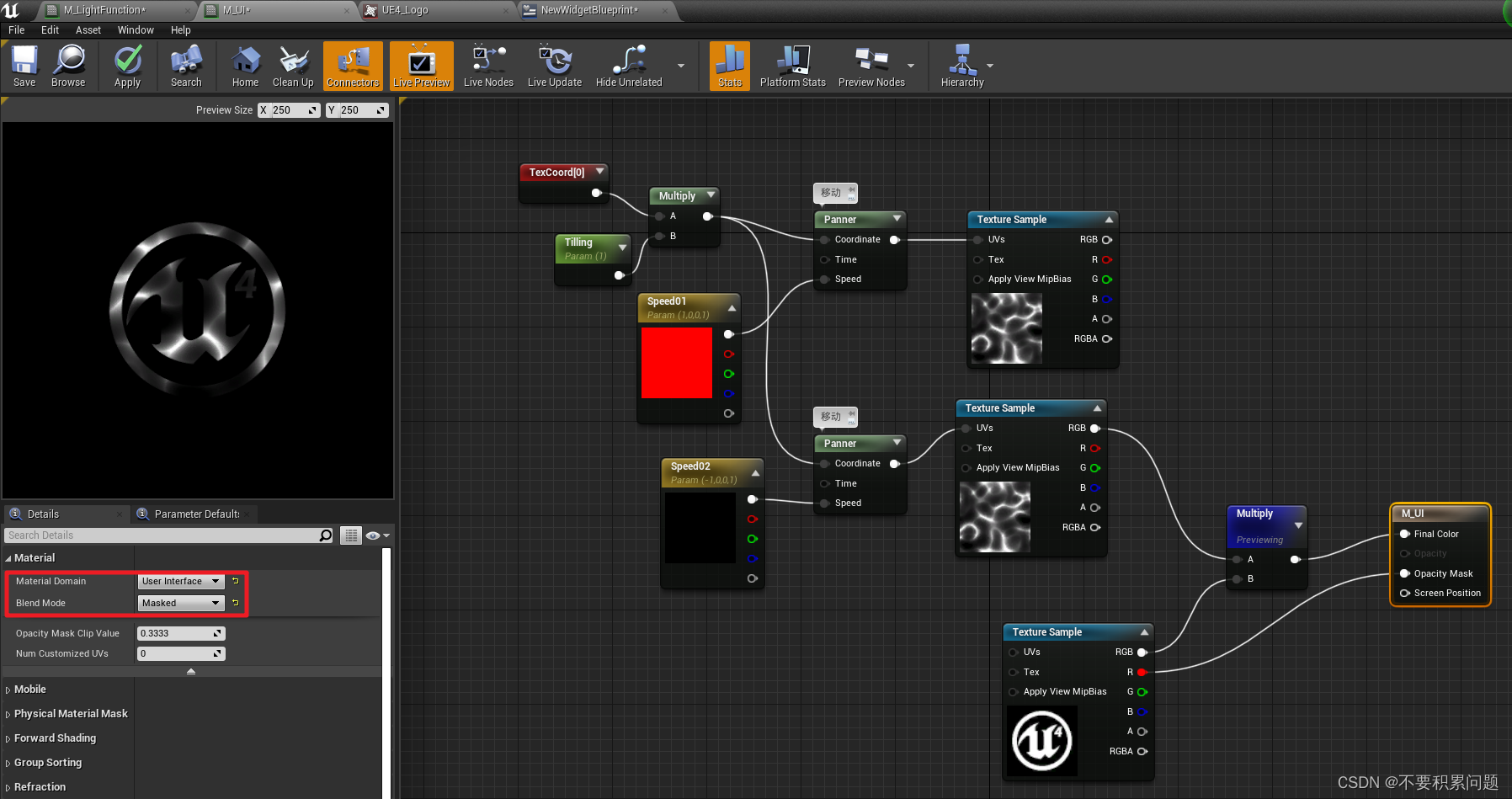Screen dimensions: 1512x799
Task: Reset Blend Mode to default arrow
Action: point(236,603)
